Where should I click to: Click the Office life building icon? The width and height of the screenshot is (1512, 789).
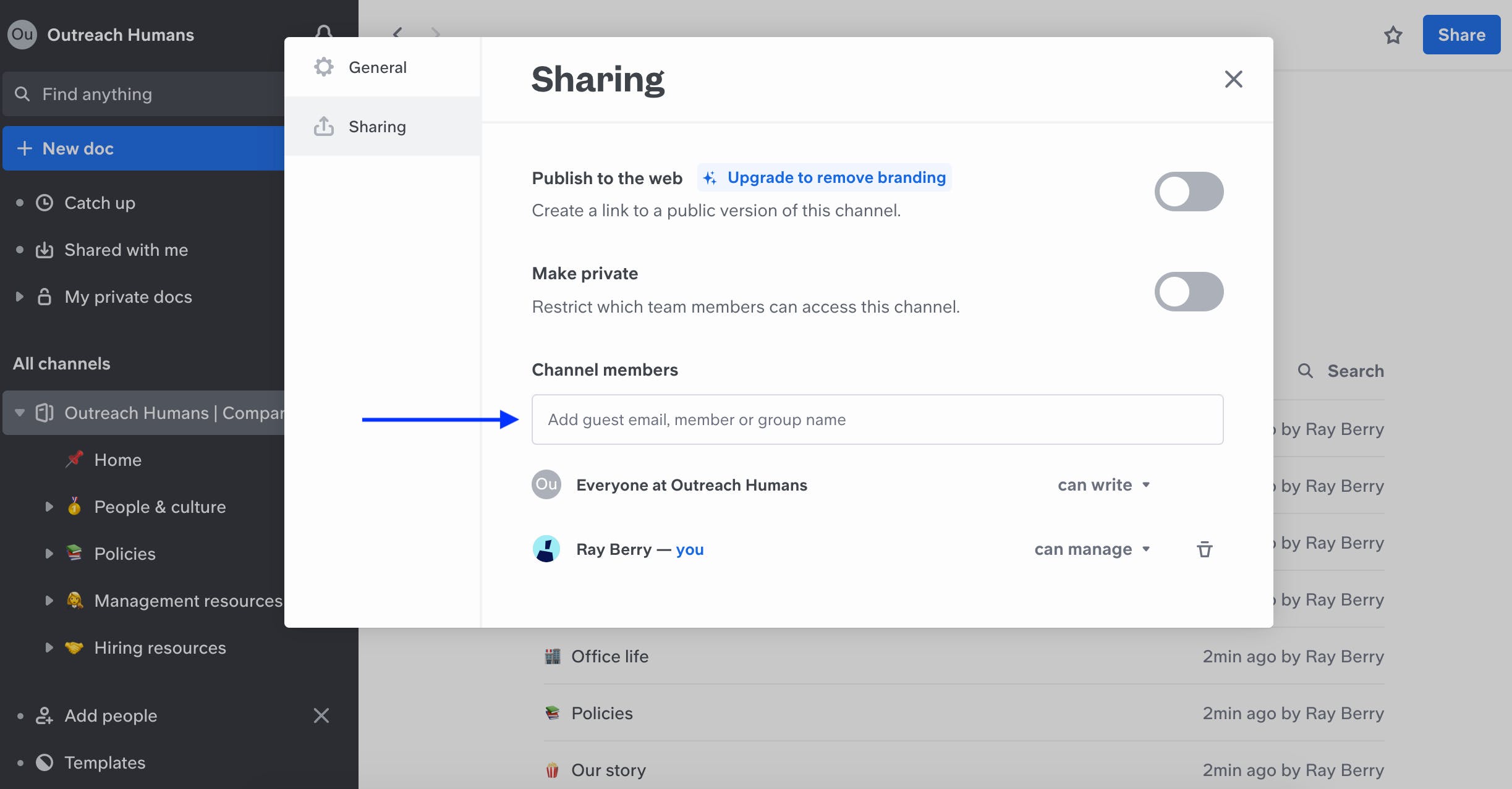[553, 656]
